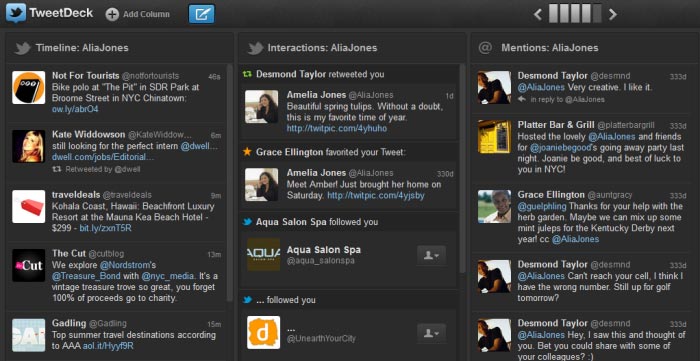The height and width of the screenshot is (361, 700).
Task: Click the Not For Tourists name
Action: pyautogui.click(x=85, y=75)
